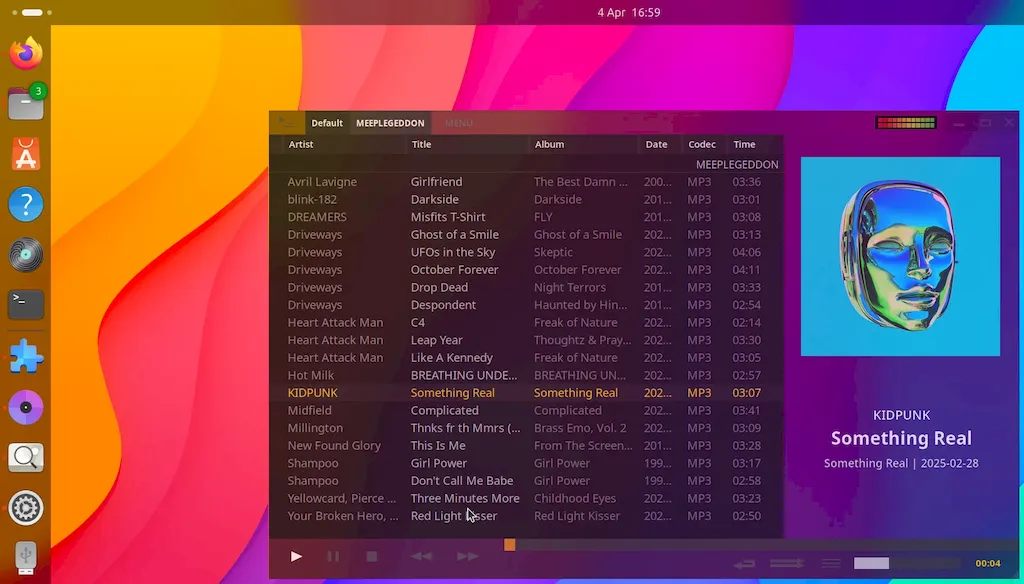The image size is (1024, 584).
Task: Click the Childhood Eyes album cell
Action: click(x=575, y=498)
